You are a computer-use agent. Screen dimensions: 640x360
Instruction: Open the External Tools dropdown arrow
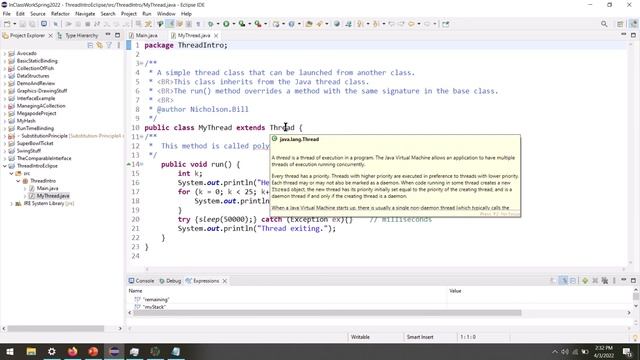pos(265,24)
